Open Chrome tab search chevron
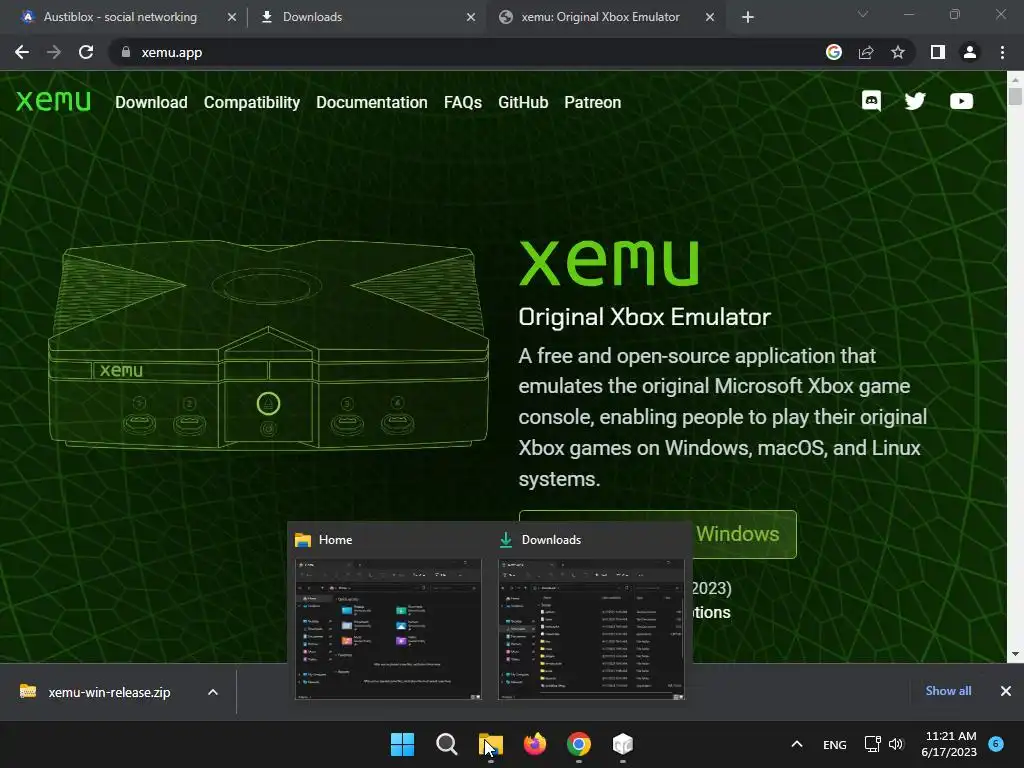 863,14
